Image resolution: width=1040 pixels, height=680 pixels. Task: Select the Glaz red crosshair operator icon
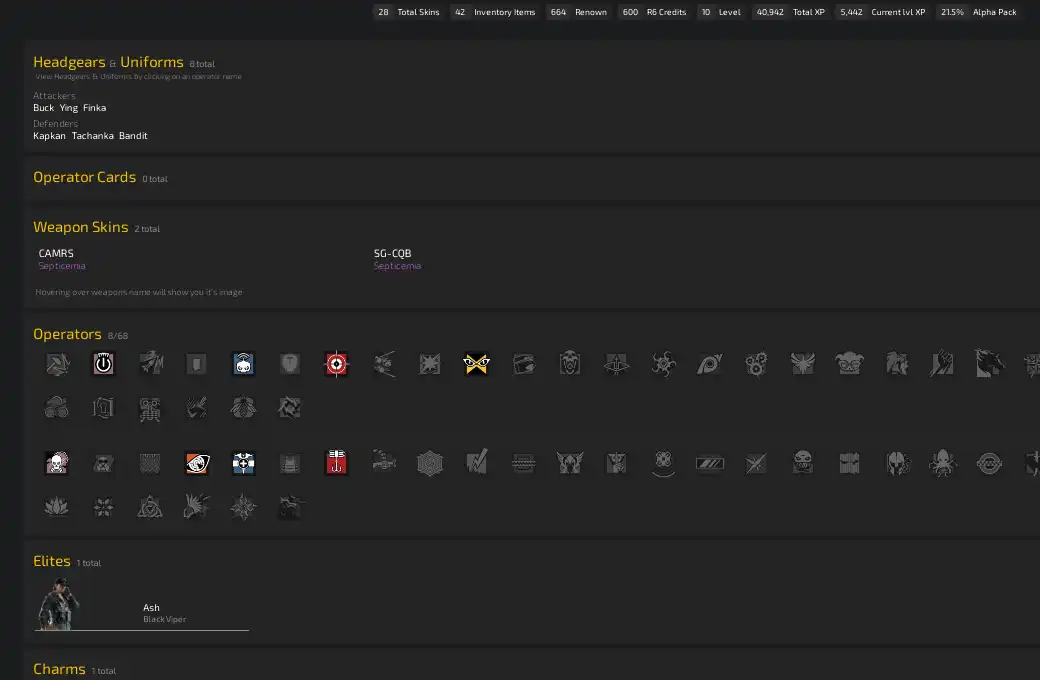[336, 364]
